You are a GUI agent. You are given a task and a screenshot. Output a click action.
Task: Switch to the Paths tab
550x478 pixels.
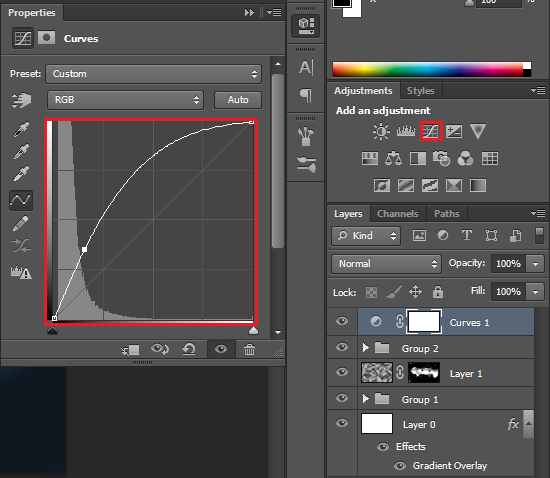click(447, 214)
